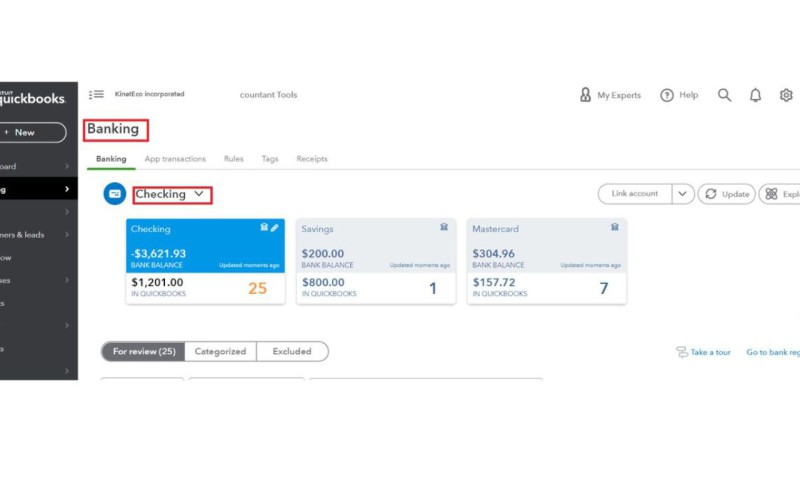Viewport: 800px width, 481px height.
Task: Click the Help question mark icon
Action: coord(667,95)
